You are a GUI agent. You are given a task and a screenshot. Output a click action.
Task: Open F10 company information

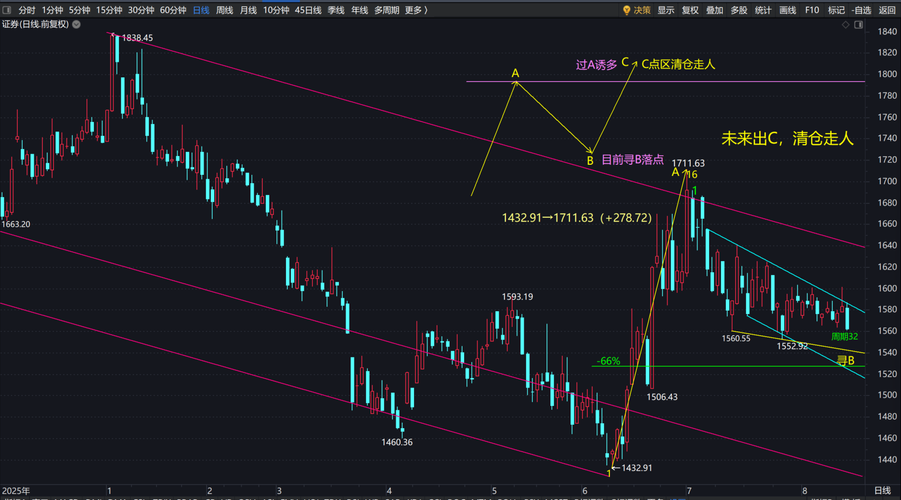[x=812, y=10]
